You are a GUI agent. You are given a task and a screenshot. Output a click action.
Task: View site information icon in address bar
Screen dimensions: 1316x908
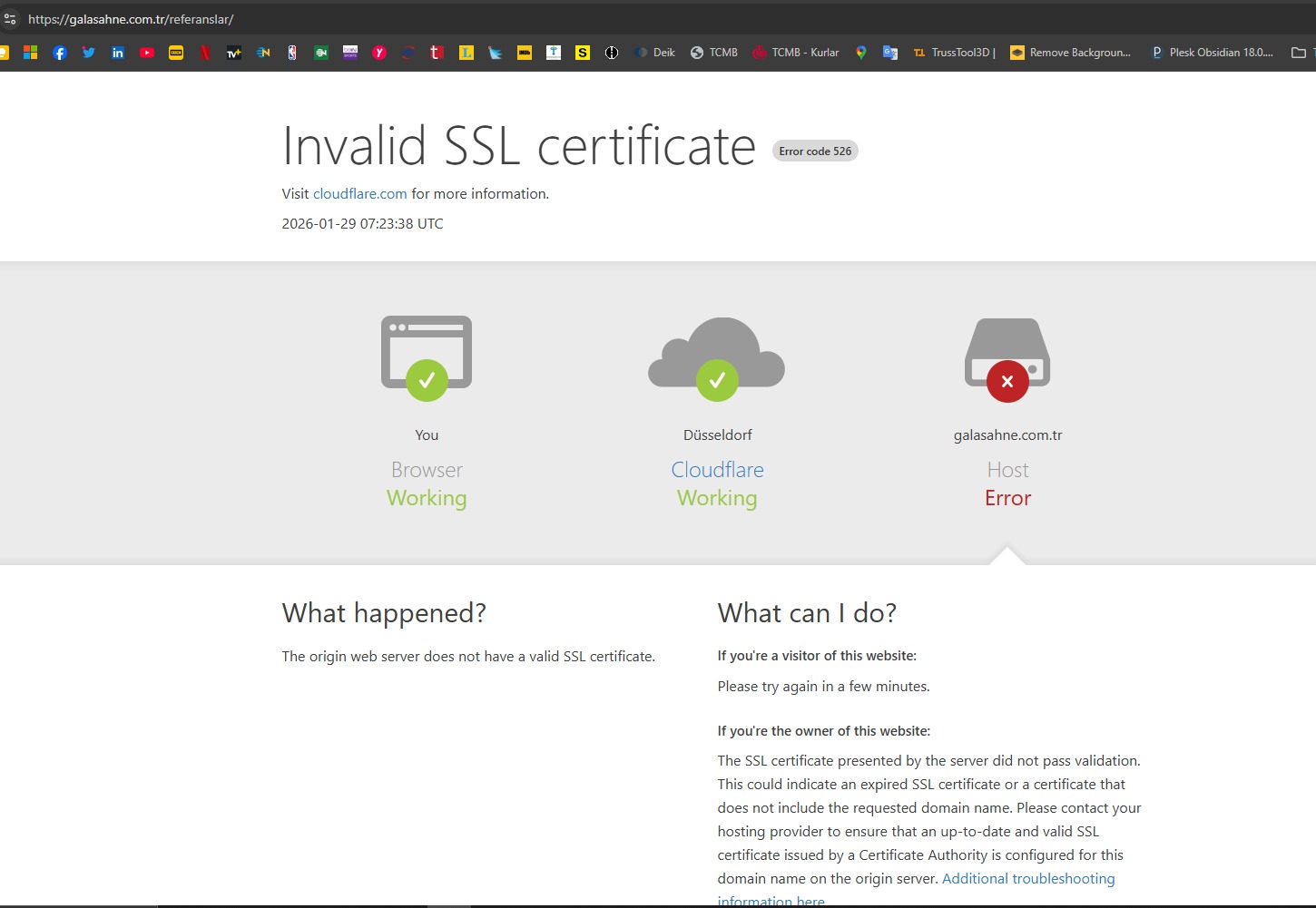tap(10, 19)
